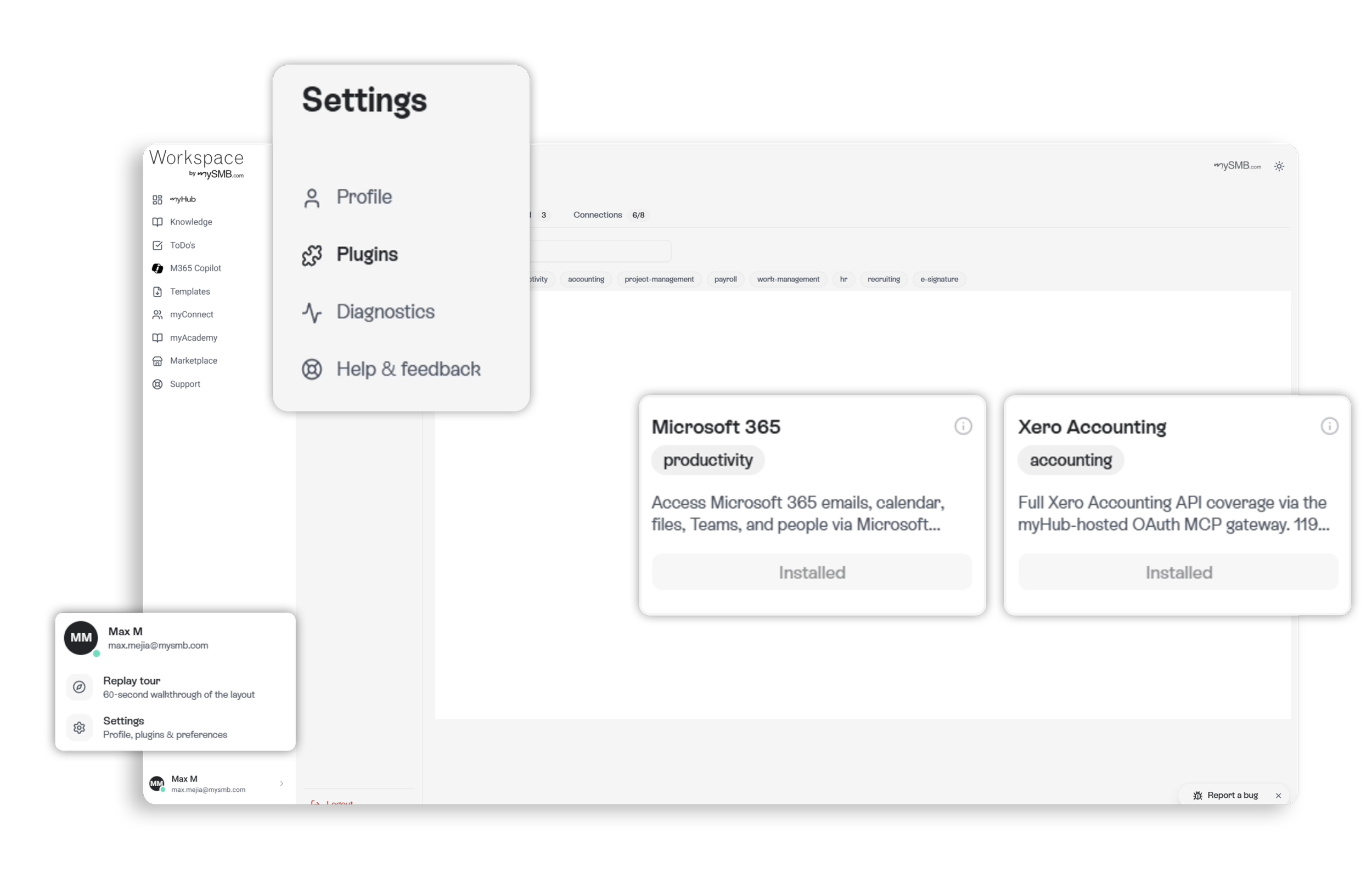Select the Plugins puzzle icon
Viewport: 1372px width, 884px height.
tap(312, 256)
